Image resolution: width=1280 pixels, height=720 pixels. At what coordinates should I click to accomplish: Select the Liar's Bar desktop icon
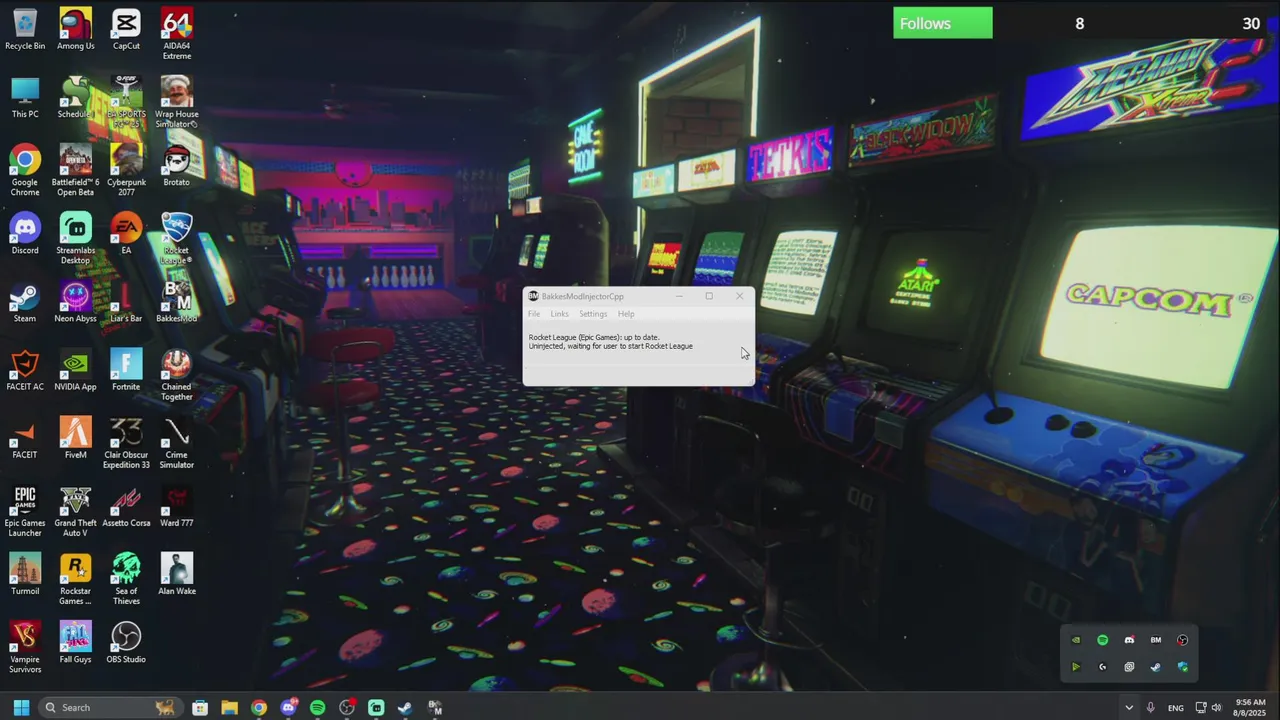126,301
